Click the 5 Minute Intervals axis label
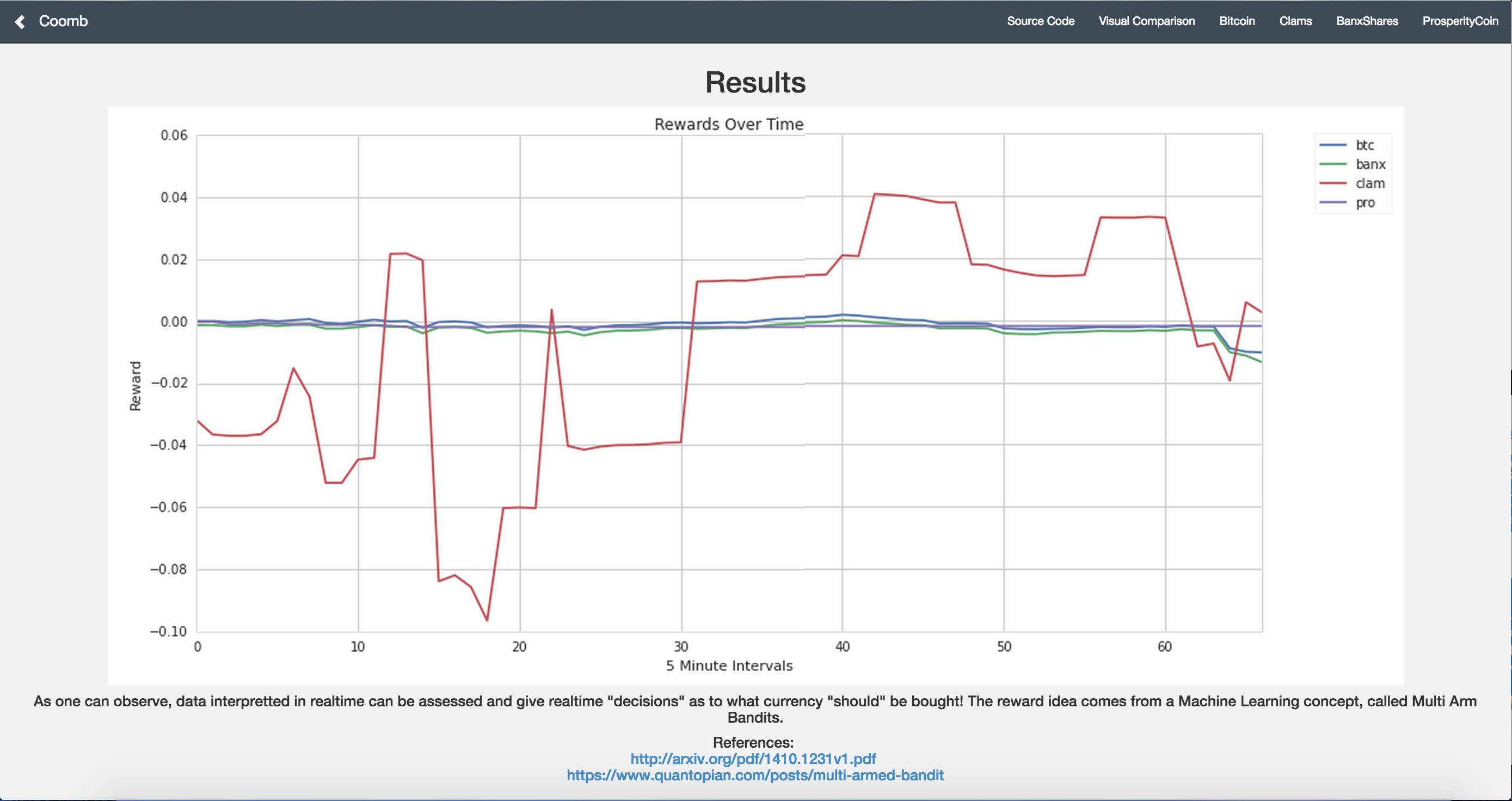The width and height of the screenshot is (1512, 801). click(x=729, y=666)
